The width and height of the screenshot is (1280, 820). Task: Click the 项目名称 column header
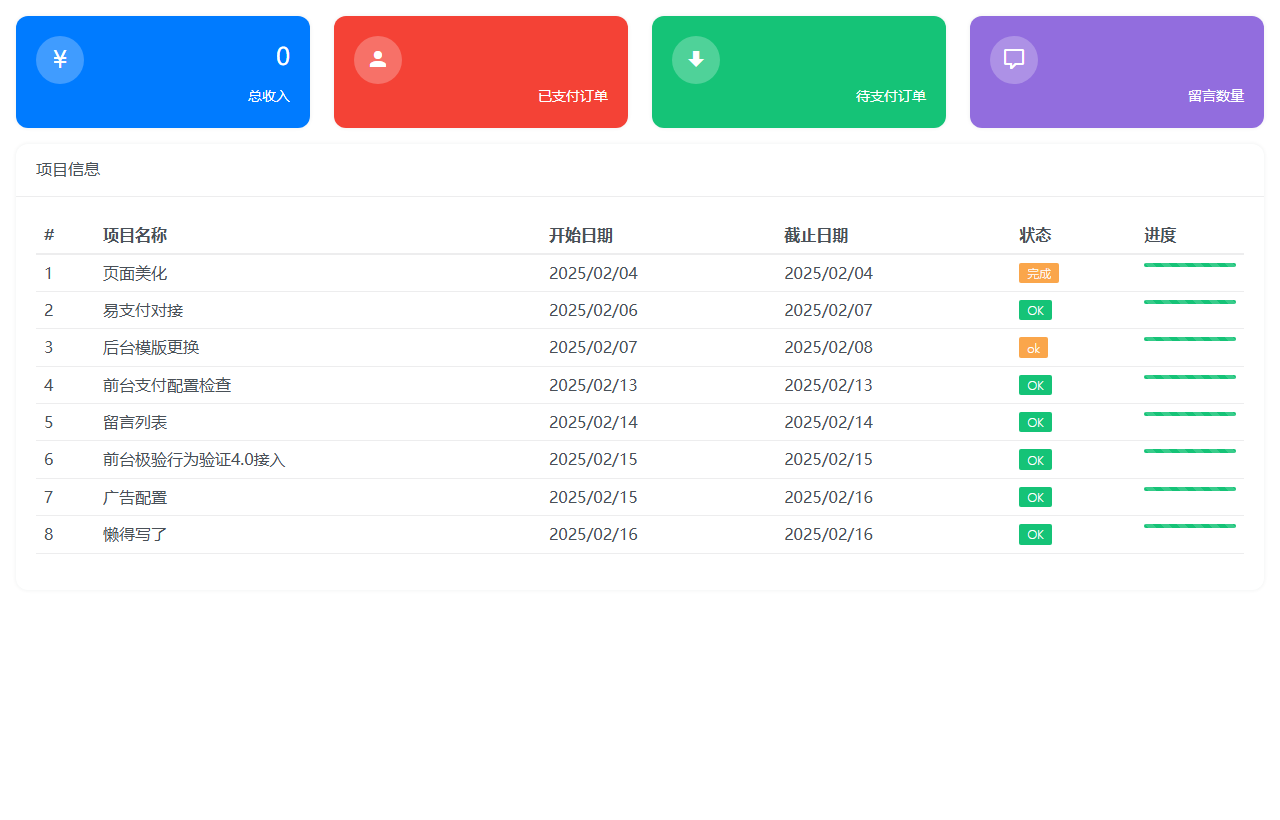pyautogui.click(x=135, y=236)
